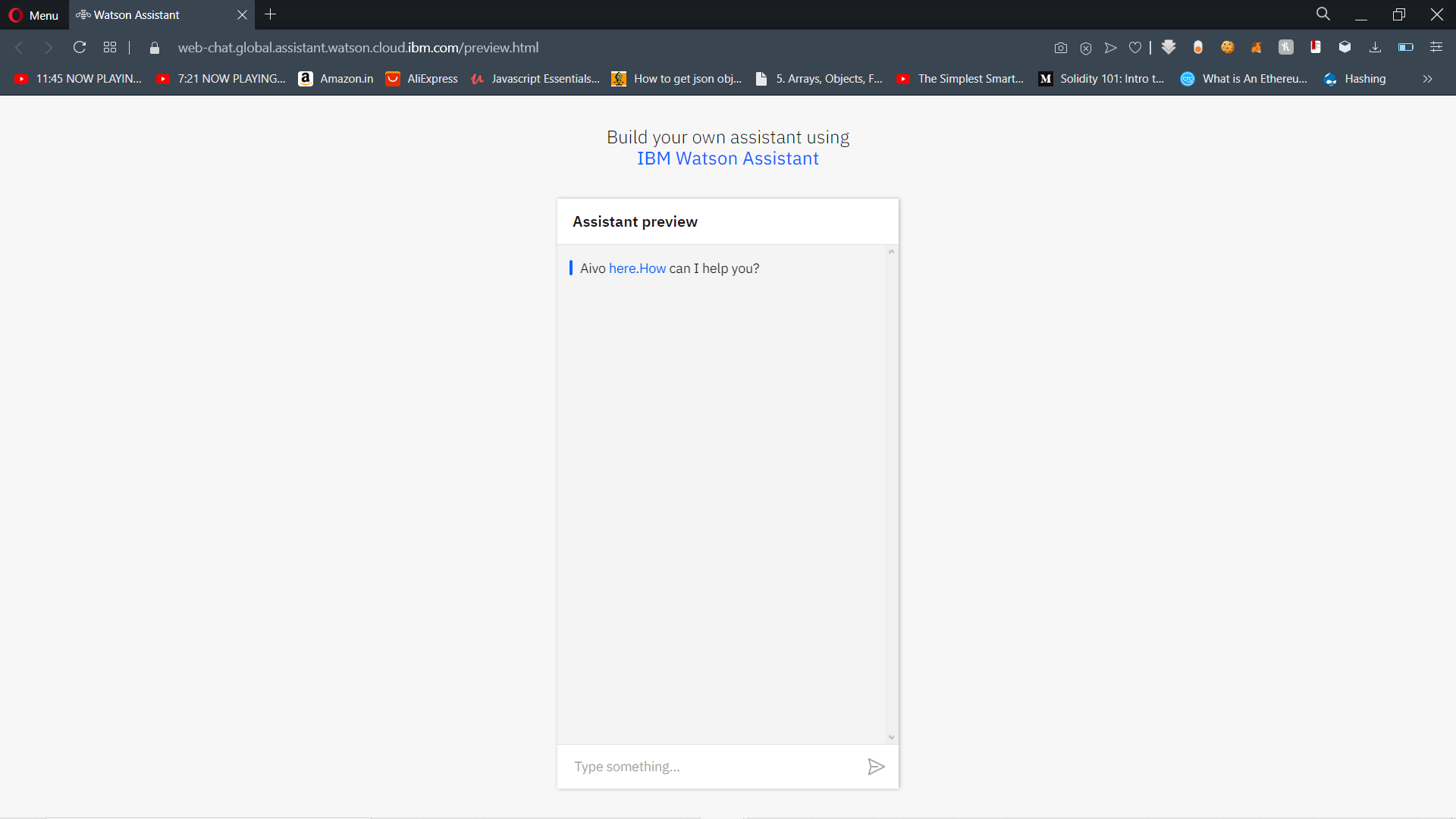The image size is (1456, 819).
Task: Open a new tab with plus button
Action: point(271,14)
